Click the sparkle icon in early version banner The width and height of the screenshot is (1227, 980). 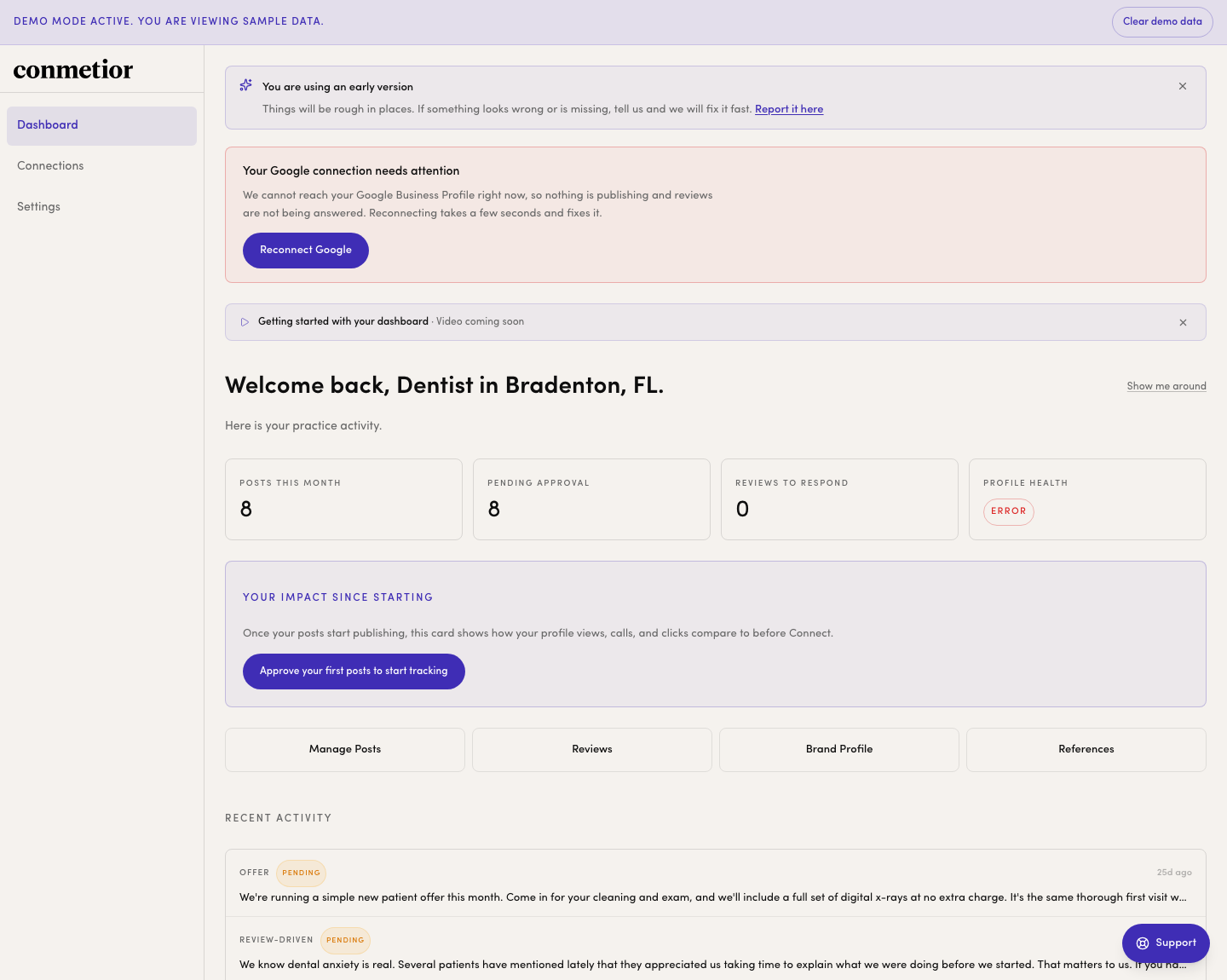tap(245, 85)
